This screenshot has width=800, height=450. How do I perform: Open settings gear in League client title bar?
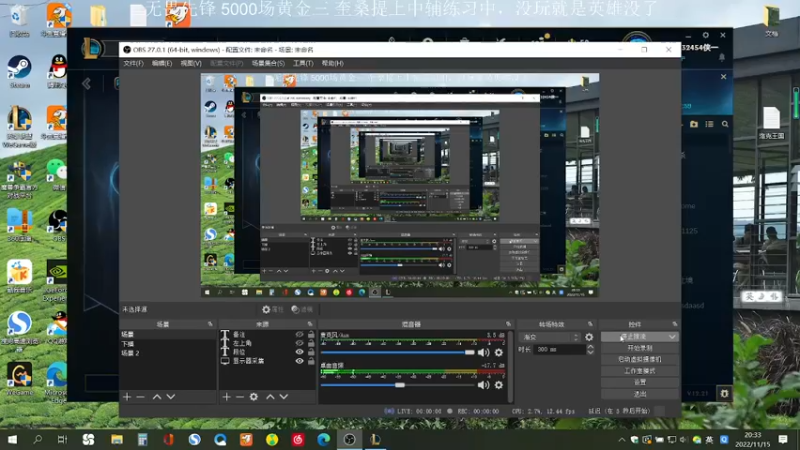pyautogui.click(x=706, y=35)
